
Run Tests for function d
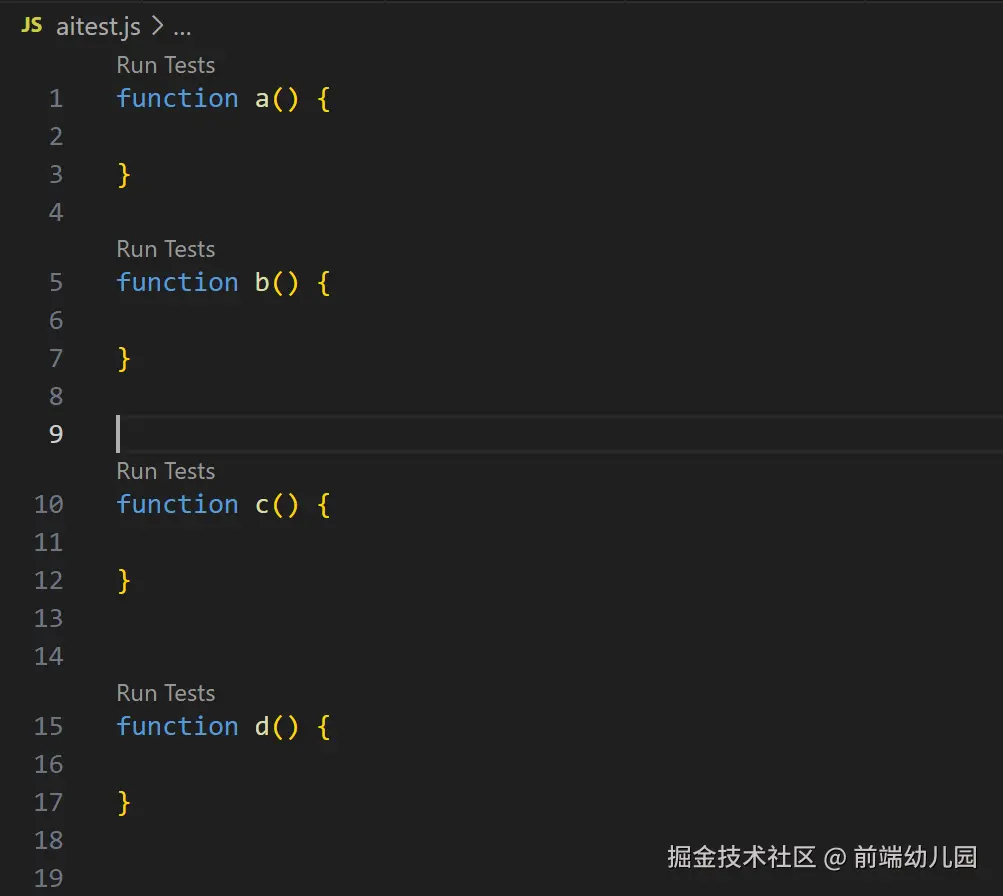pos(166,693)
